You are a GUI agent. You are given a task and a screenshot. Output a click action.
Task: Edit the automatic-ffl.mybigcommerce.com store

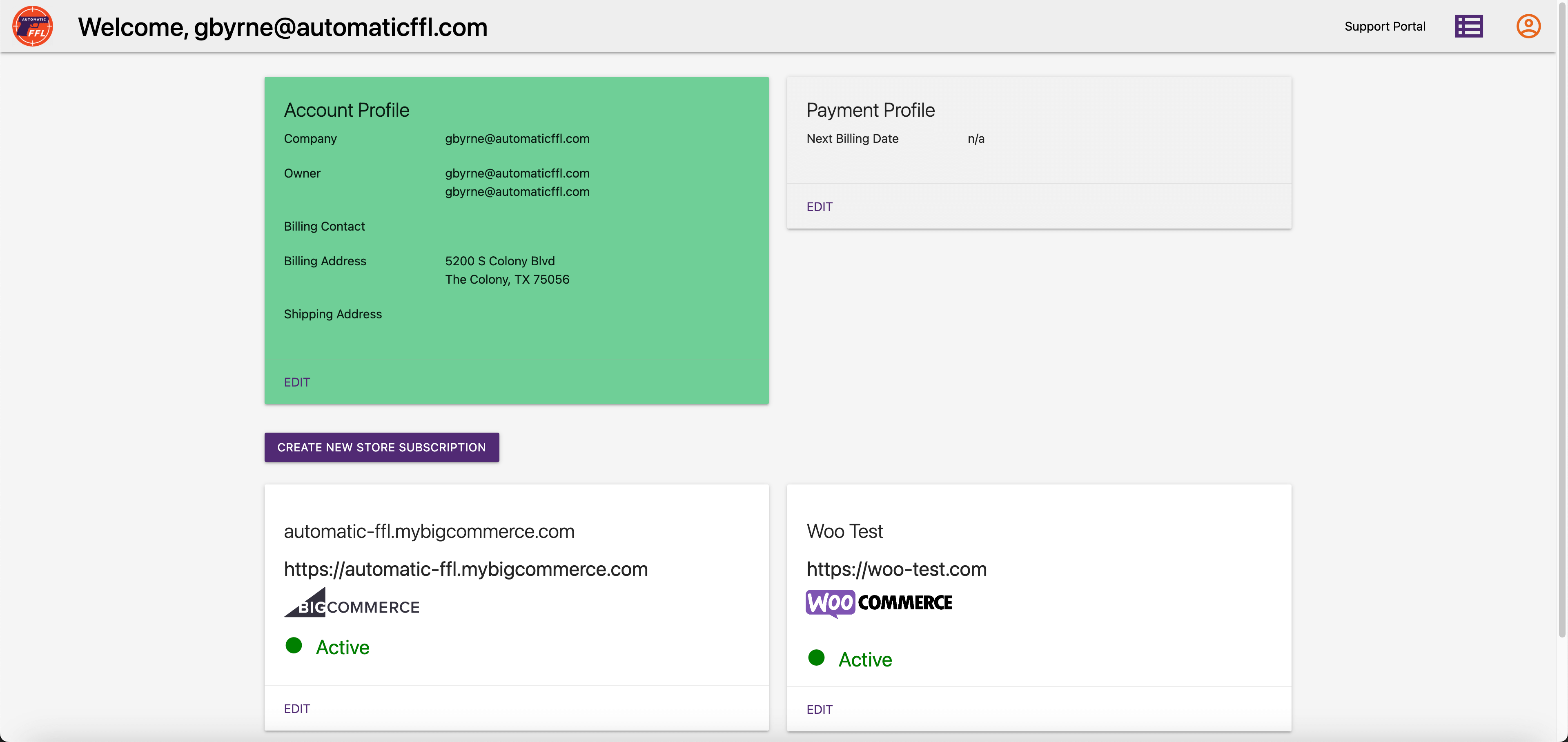[x=296, y=708]
